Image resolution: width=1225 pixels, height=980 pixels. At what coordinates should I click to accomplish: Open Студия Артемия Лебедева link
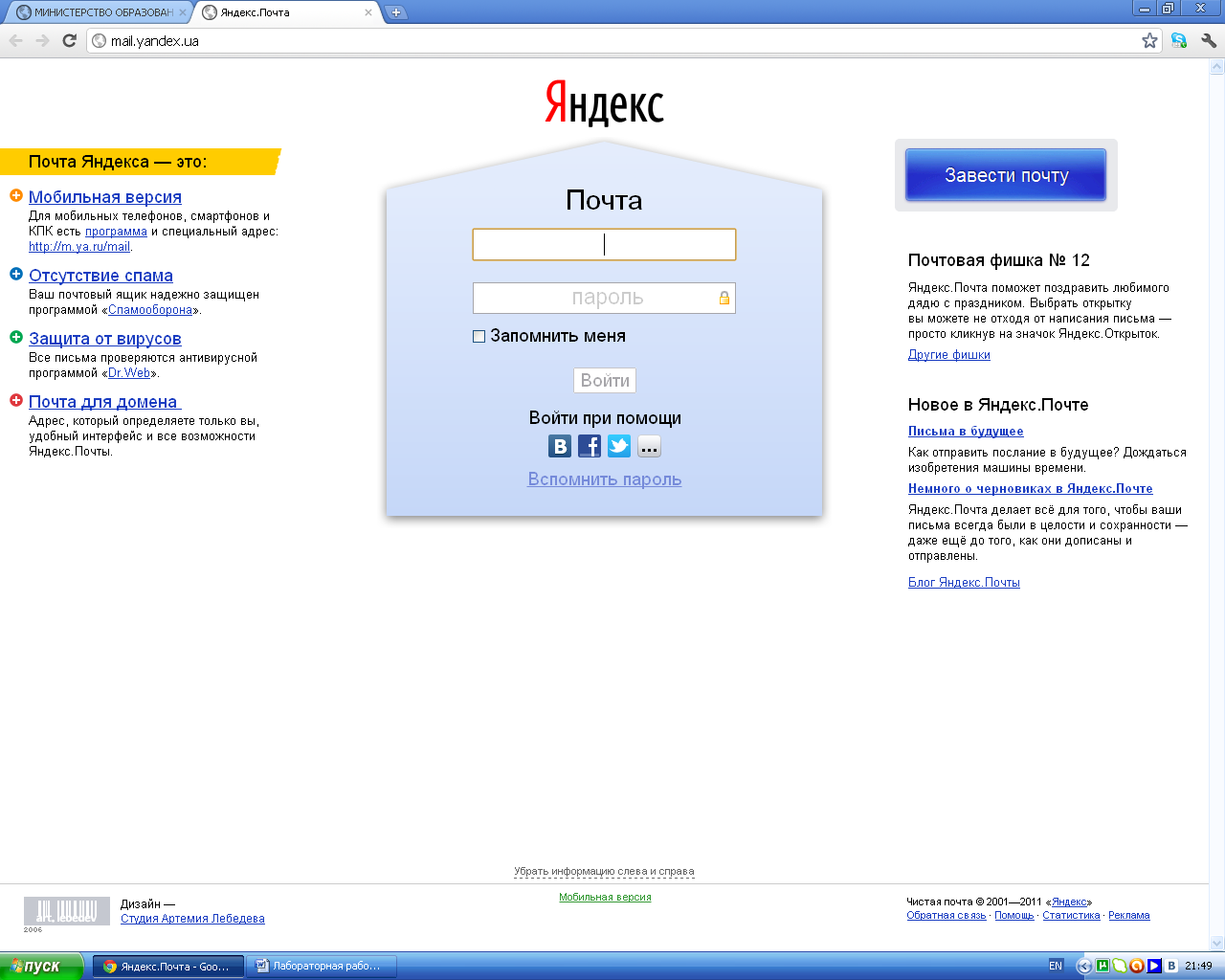click(x=192, y=919)
